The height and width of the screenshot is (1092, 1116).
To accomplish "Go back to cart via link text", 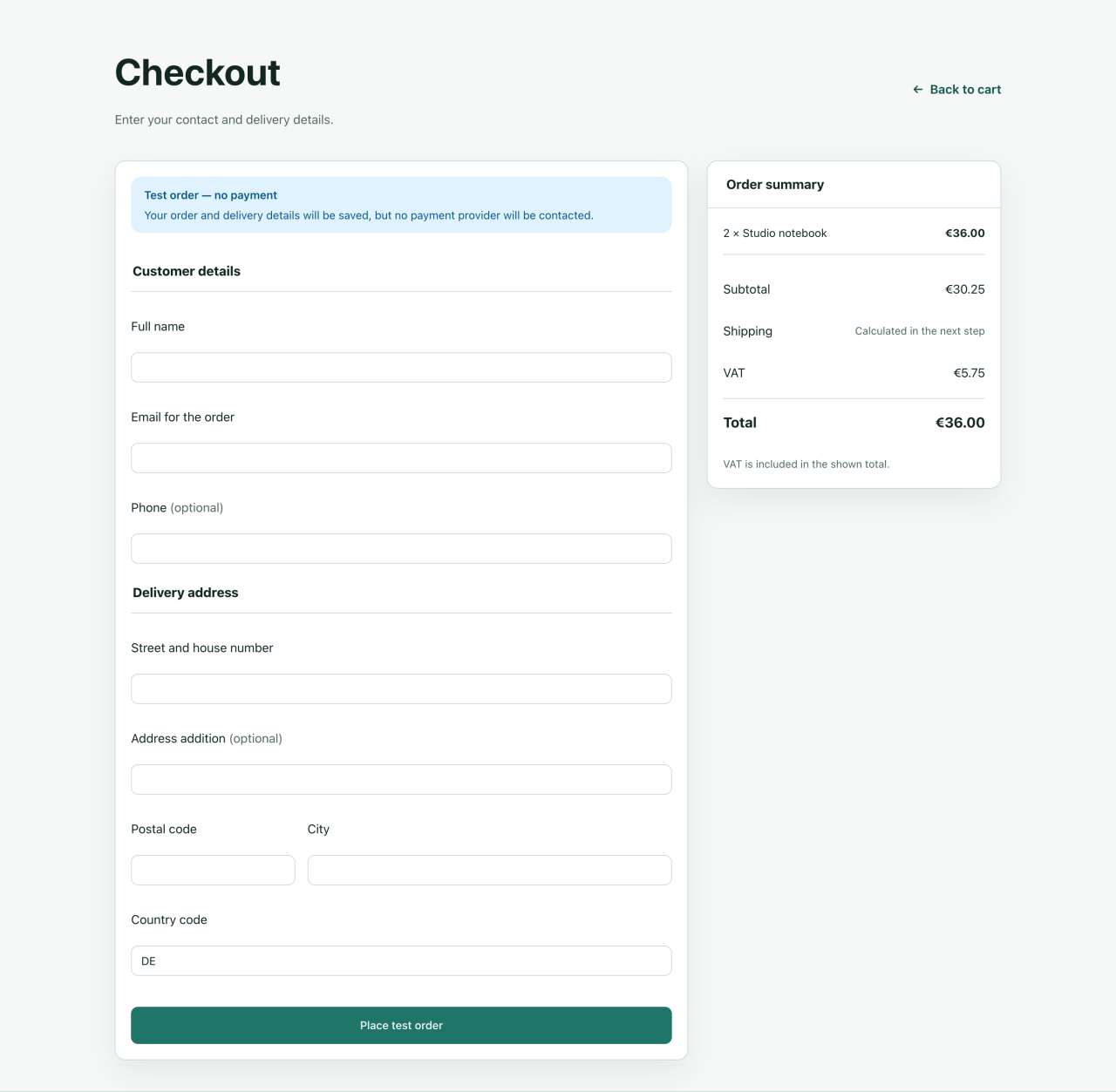I will tap(965, 89).
